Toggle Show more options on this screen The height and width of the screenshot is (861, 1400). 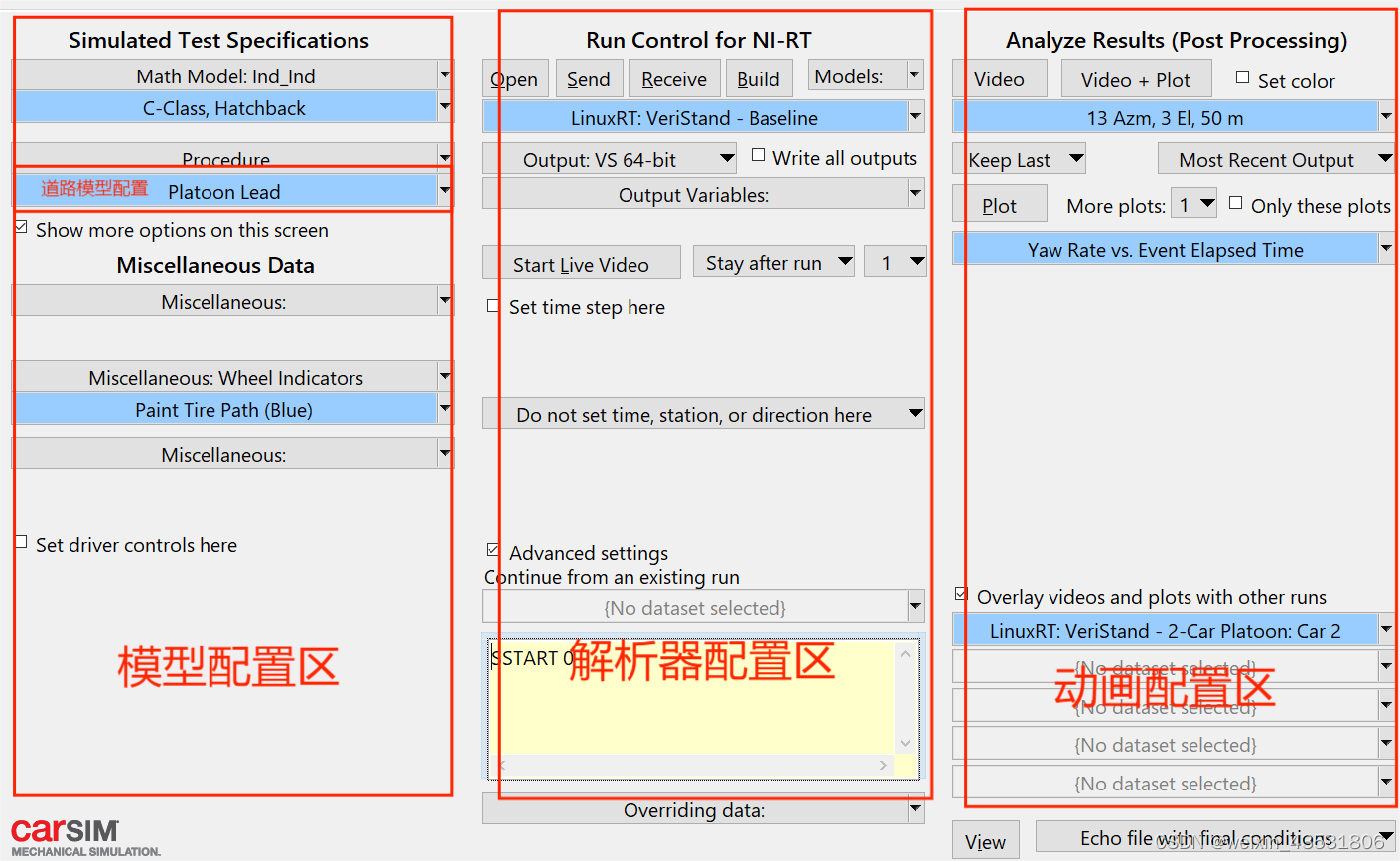[x=21, y=228]
